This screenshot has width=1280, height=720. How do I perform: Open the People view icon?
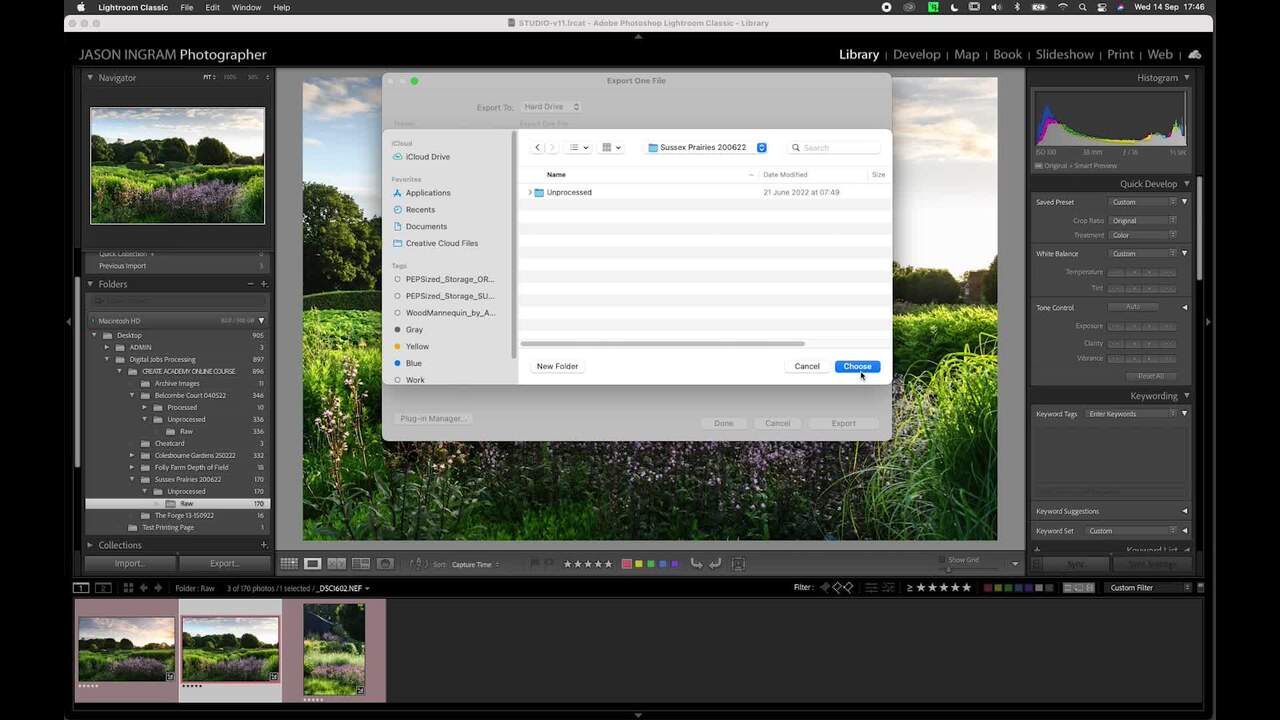click(385, 563)
